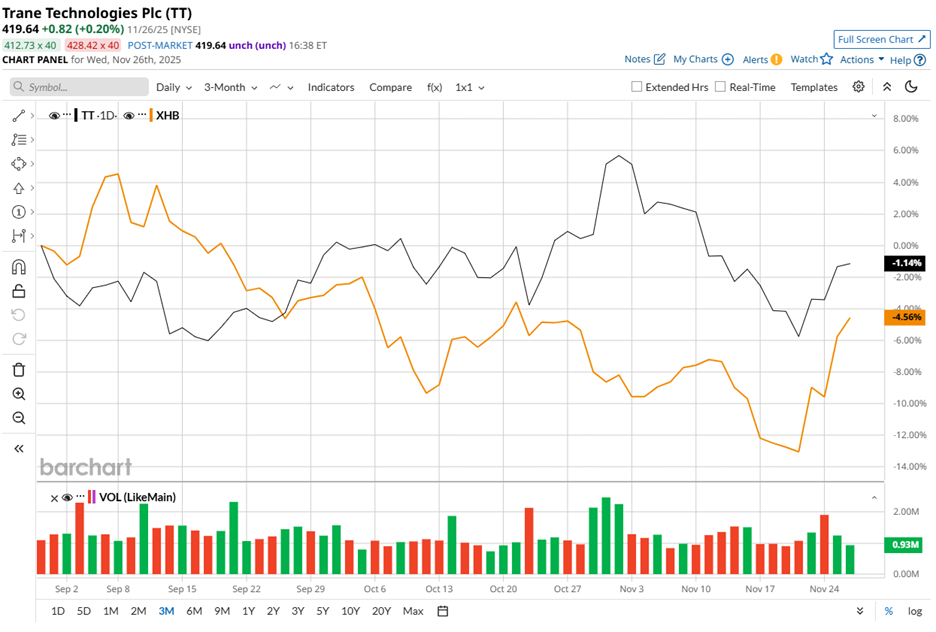Select the Fibonacci levels tool icon
This screenshot has height=632, width=936.
coord(19,140)
